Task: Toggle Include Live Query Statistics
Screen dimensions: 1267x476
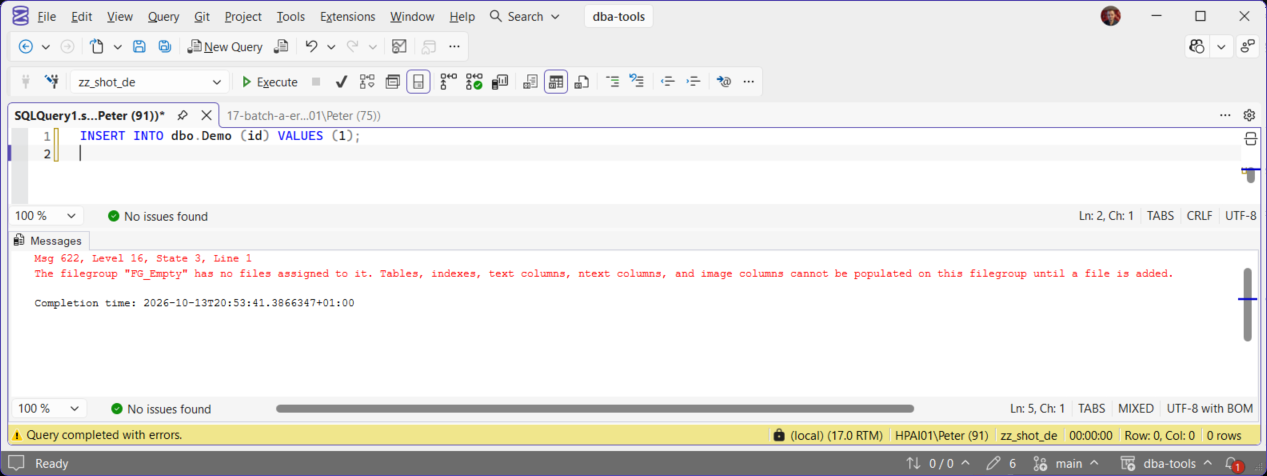Action: (474, 82)
